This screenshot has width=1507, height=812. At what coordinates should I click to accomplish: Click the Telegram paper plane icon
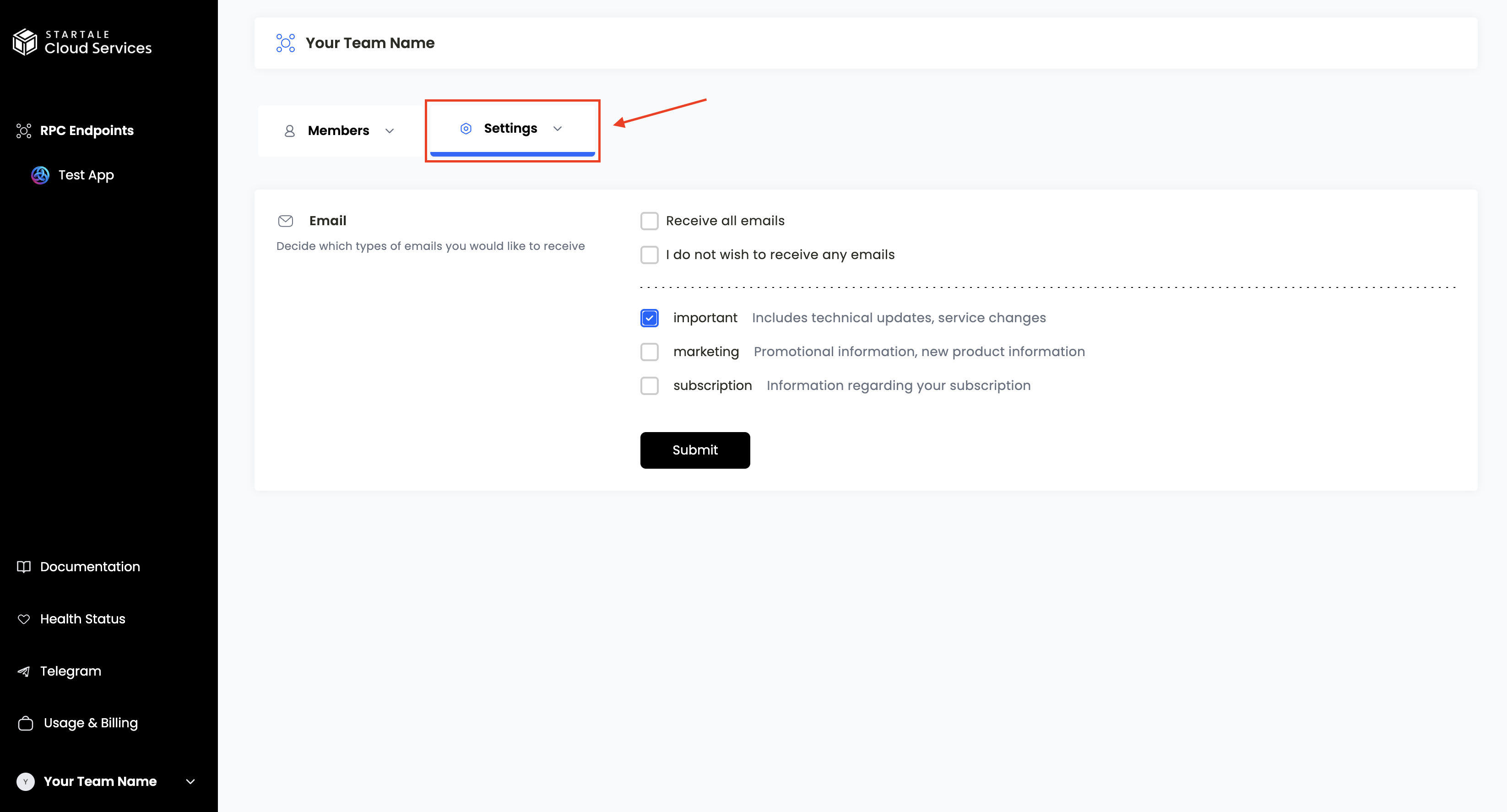click(23, 671)
